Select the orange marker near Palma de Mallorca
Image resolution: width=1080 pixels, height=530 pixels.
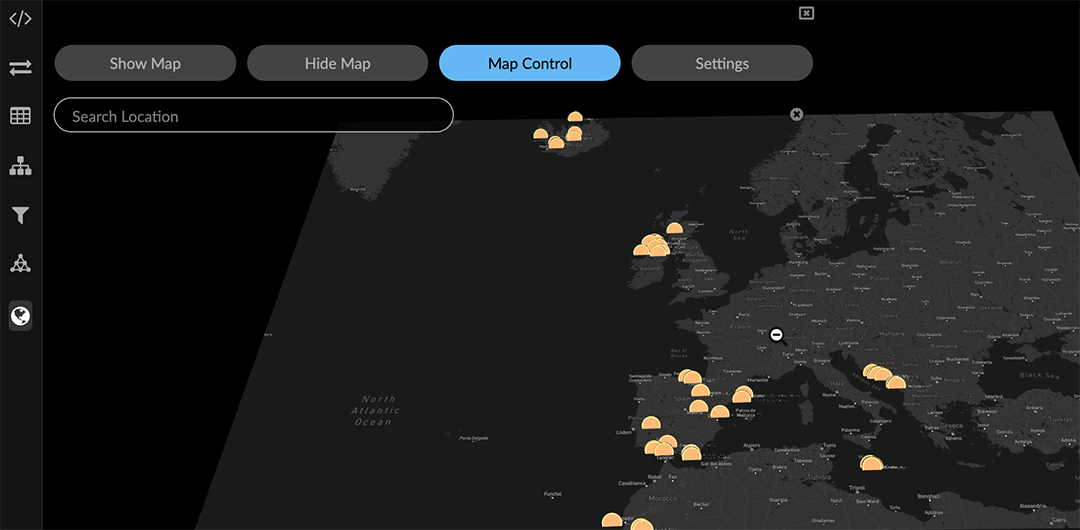tap(741, 396)
